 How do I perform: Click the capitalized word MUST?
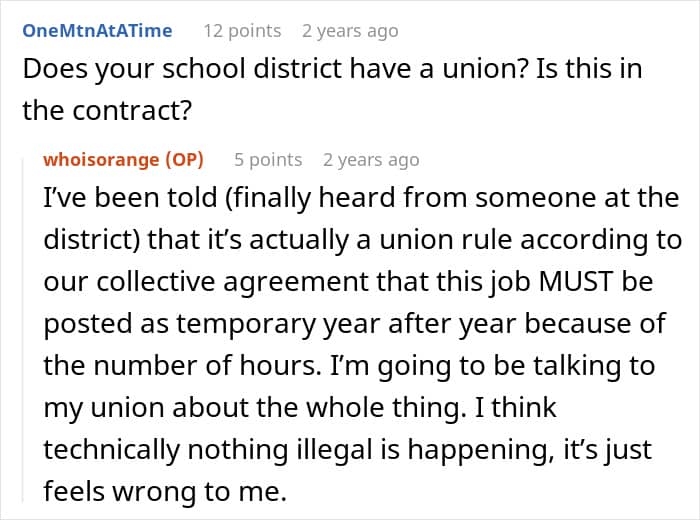576,282
